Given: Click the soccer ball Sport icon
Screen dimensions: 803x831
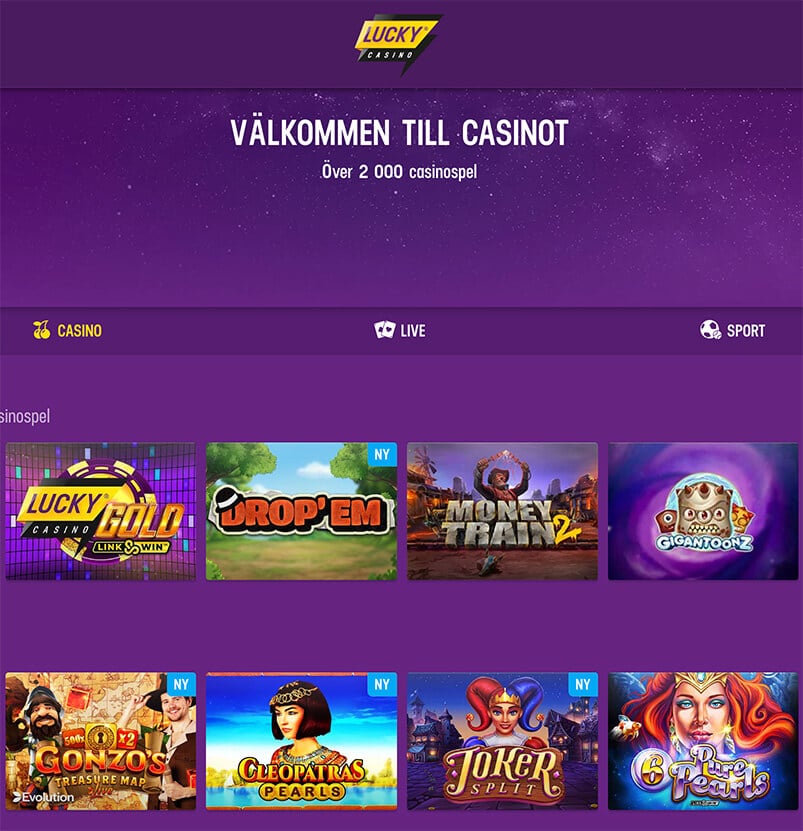Looking at the screenshot, I should pos(710,330).
